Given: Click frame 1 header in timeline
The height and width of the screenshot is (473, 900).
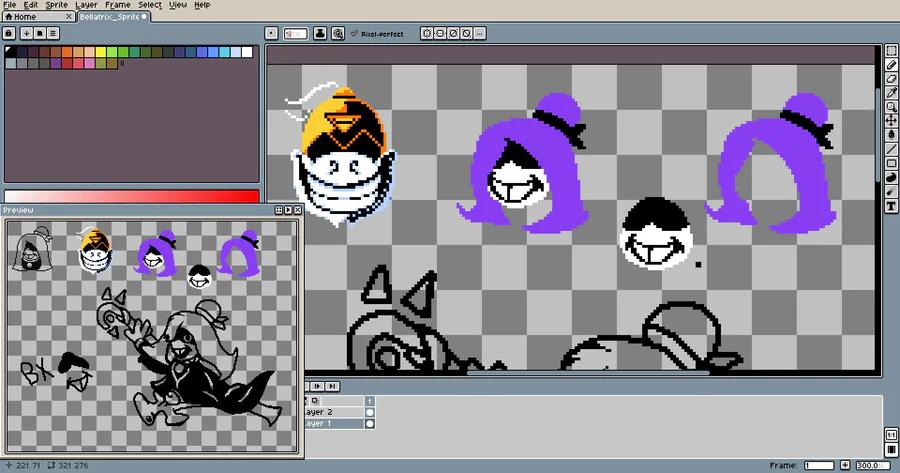Looking at the screenshot, I should [370, 401].
